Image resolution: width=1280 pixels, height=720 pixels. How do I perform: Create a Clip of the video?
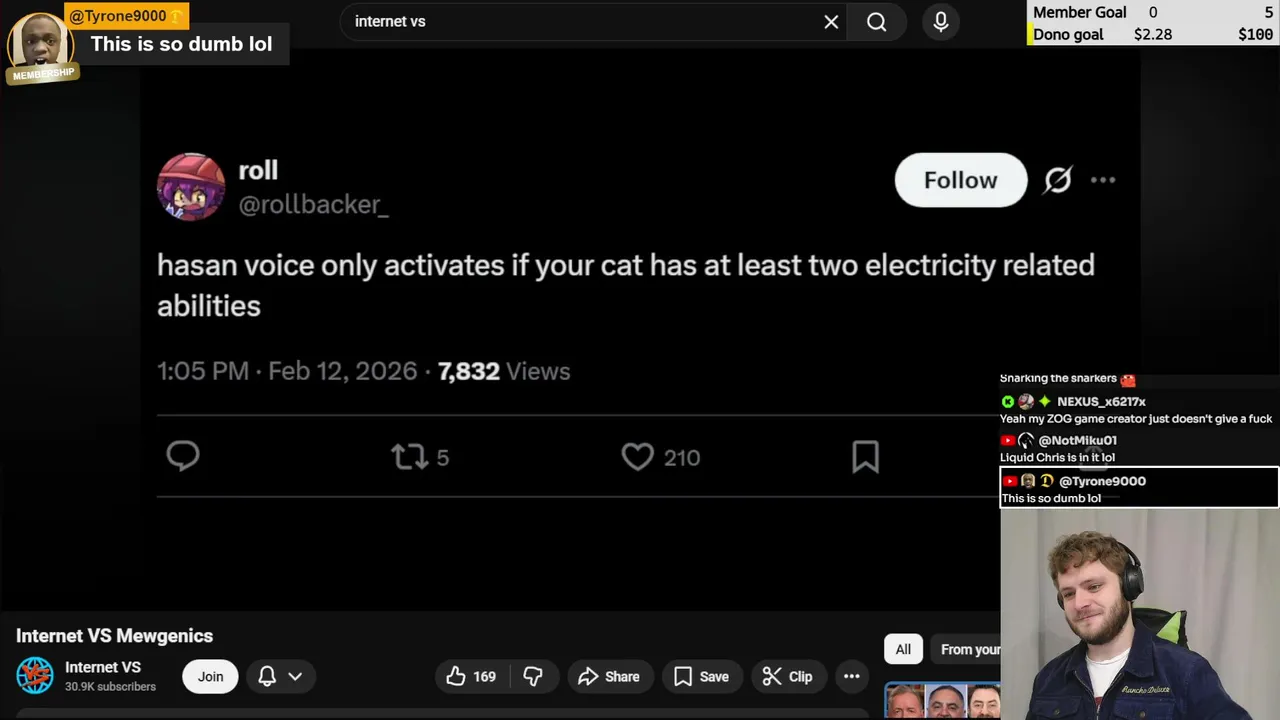(788, 677)
